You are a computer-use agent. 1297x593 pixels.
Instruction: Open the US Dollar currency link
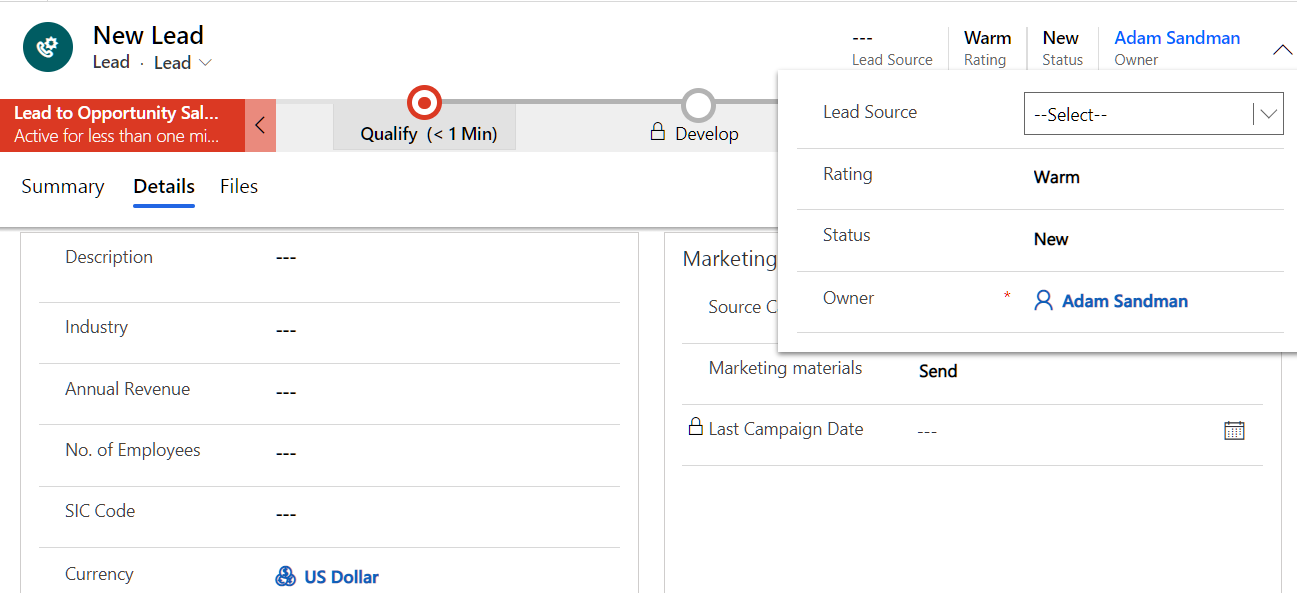tap(341, 577)
